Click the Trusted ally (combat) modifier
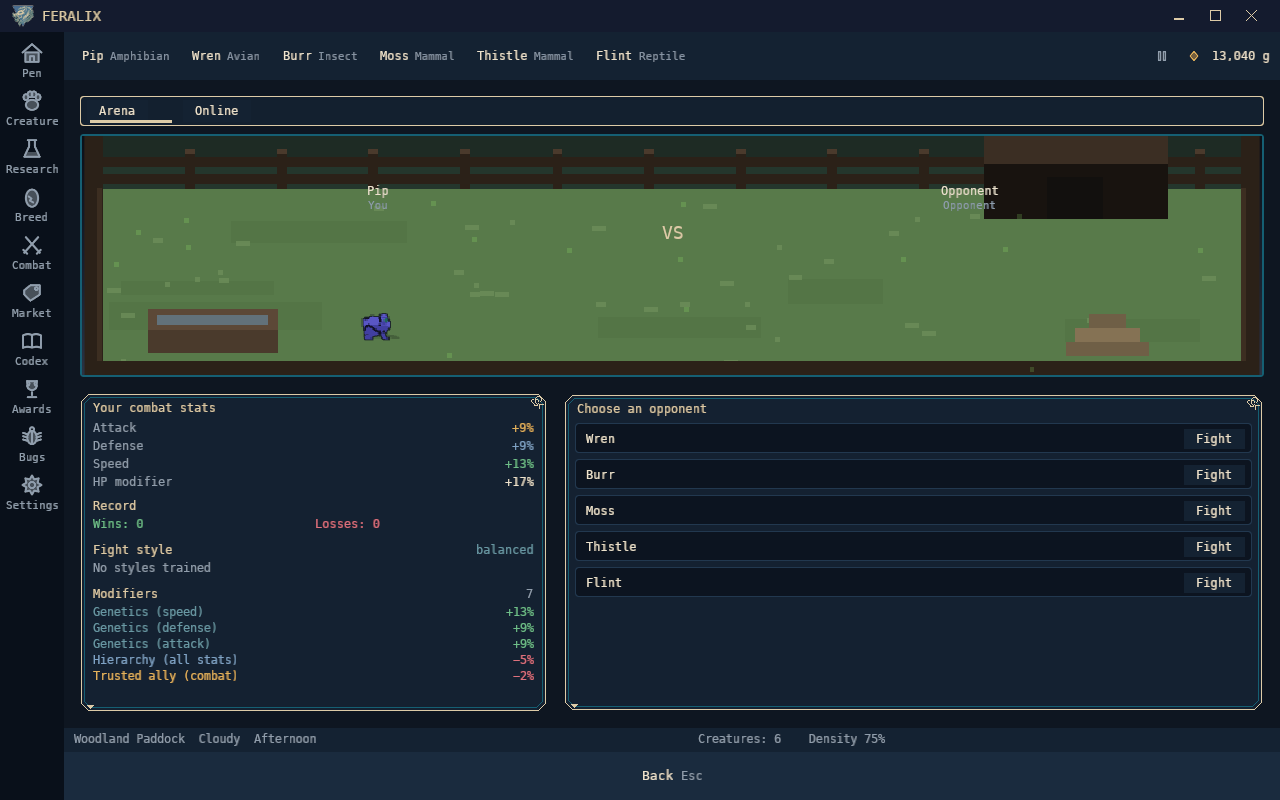The image size is (1280, 800). 313,676
